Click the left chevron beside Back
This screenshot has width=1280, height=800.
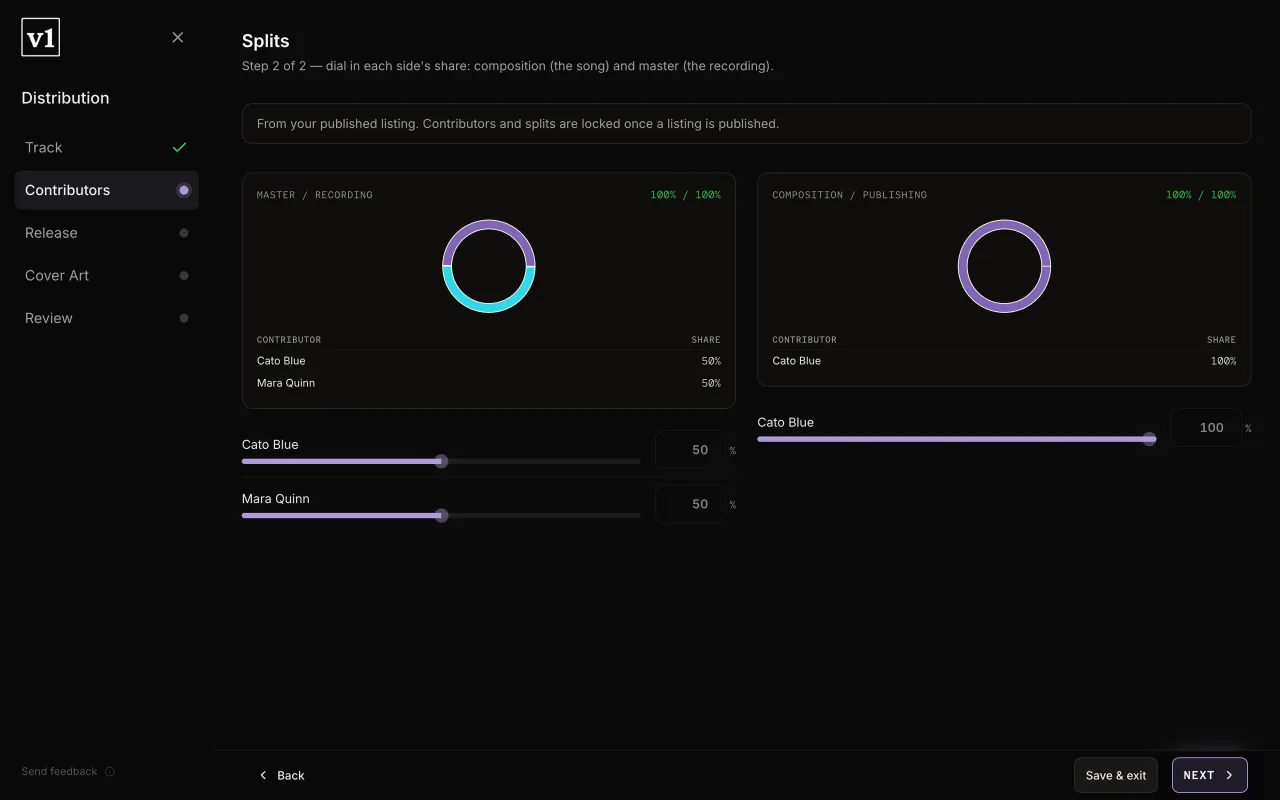pos(263,775)
